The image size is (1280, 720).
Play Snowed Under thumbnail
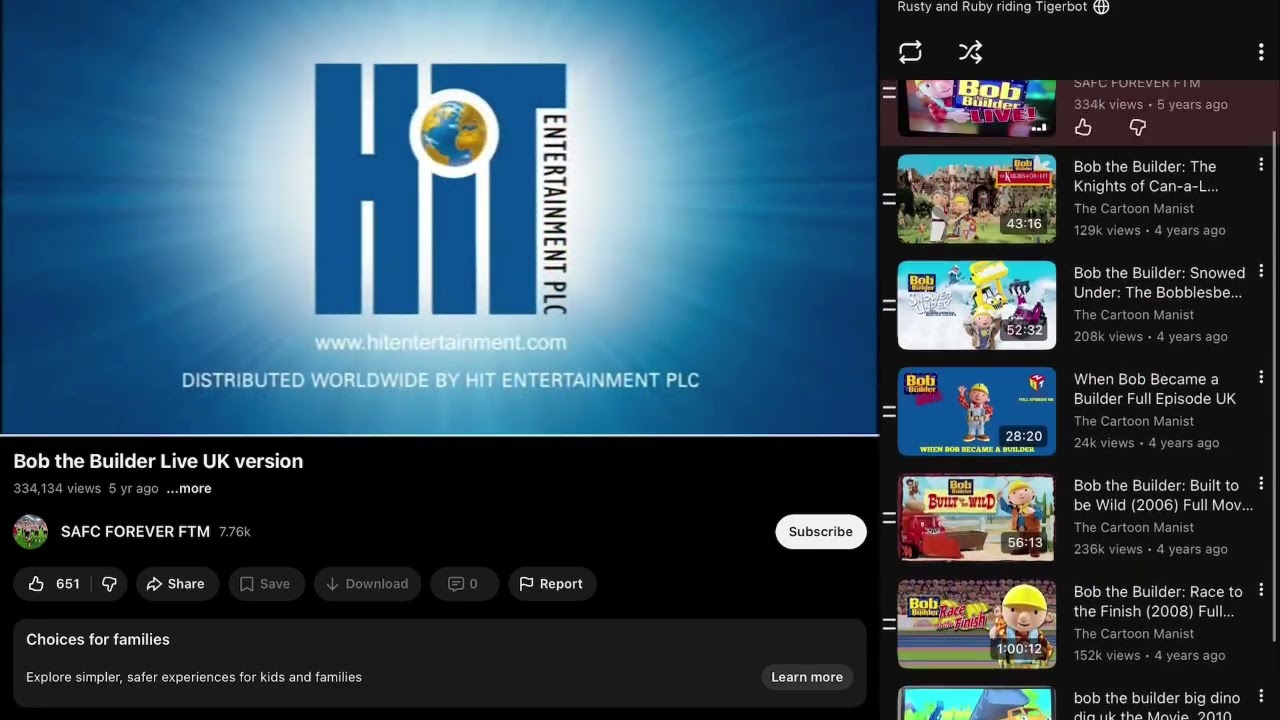point(977,305)
